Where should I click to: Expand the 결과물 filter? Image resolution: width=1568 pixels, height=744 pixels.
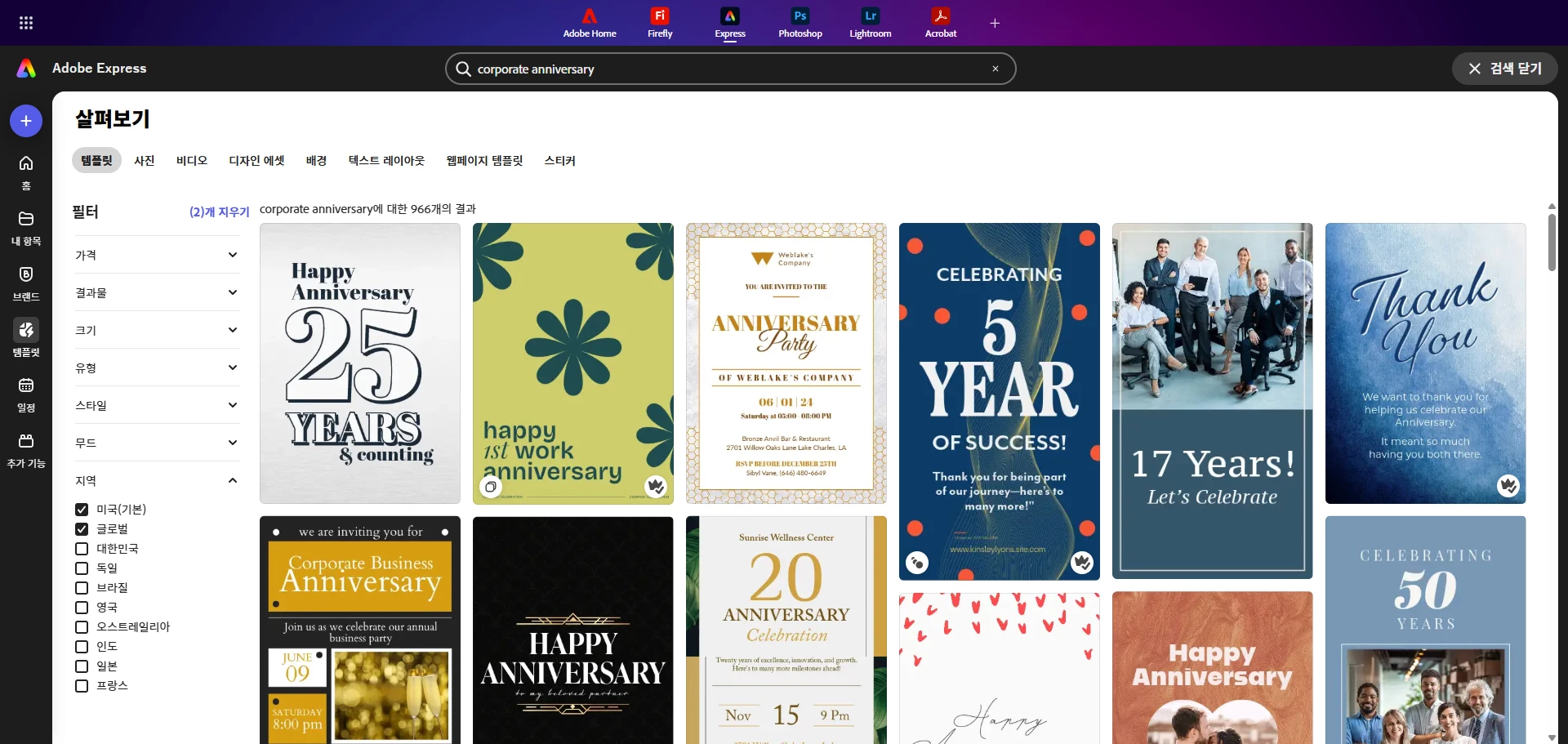coord(157,292)
